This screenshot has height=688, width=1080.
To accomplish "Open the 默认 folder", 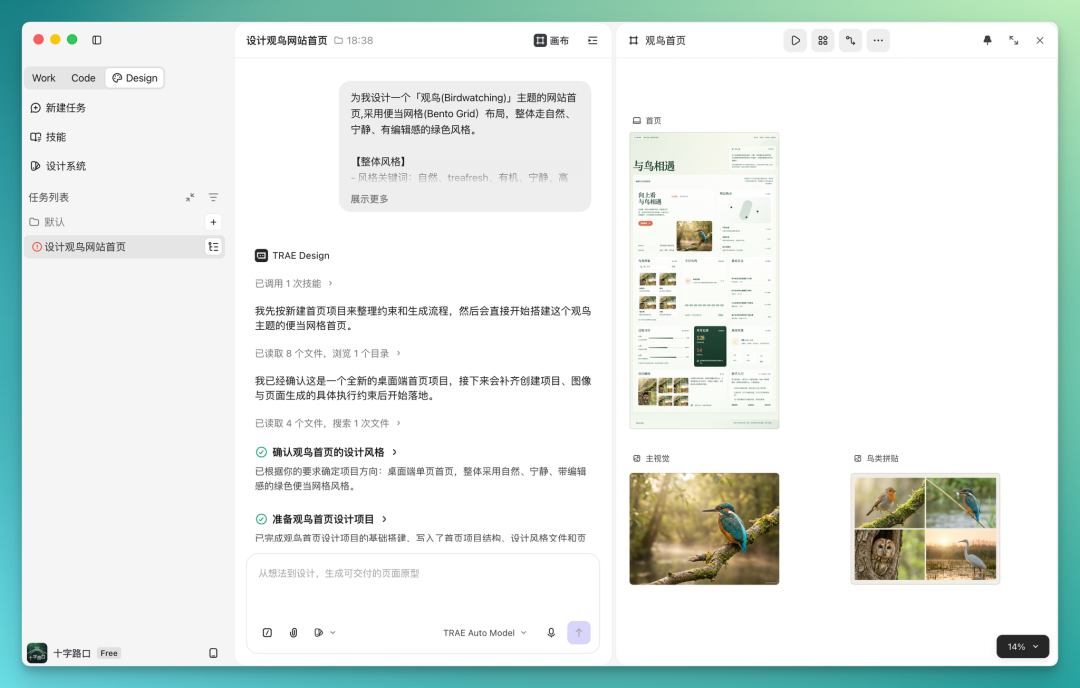I will pyautogui.click(x=47, y=222).
